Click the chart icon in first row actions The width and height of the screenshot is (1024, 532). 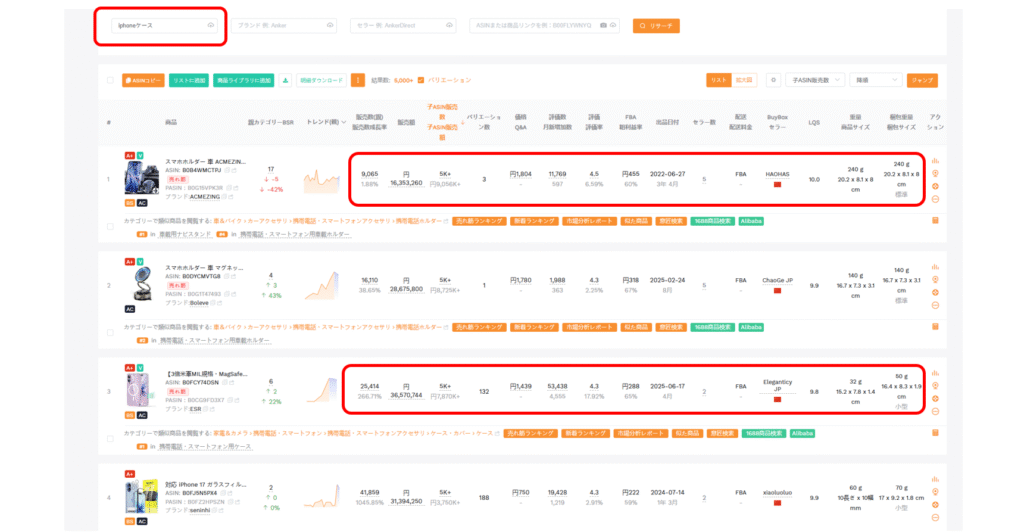click(x=935, y=161)
